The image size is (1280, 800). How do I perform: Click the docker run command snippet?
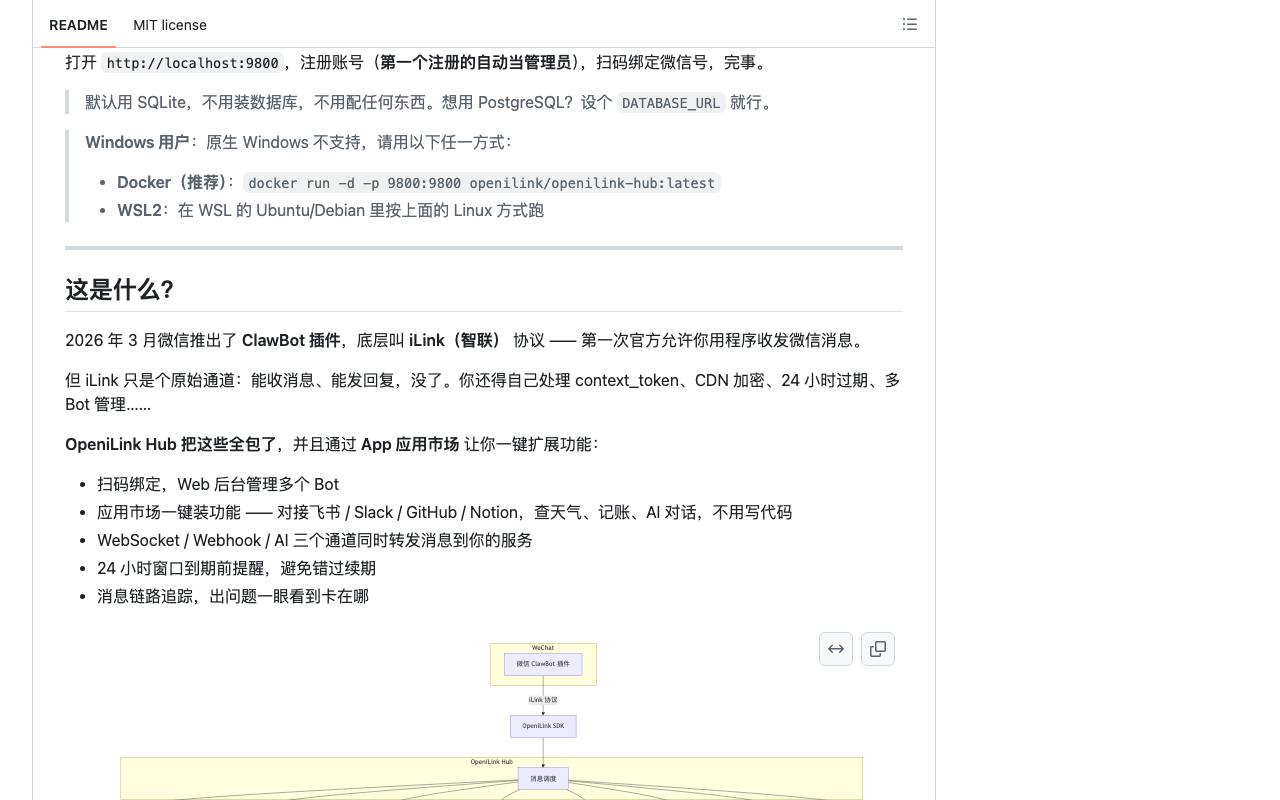[x=482, y=183]
